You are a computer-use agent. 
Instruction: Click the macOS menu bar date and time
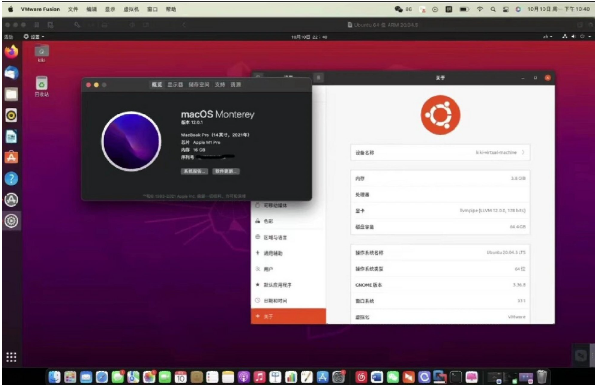(558, 9)
